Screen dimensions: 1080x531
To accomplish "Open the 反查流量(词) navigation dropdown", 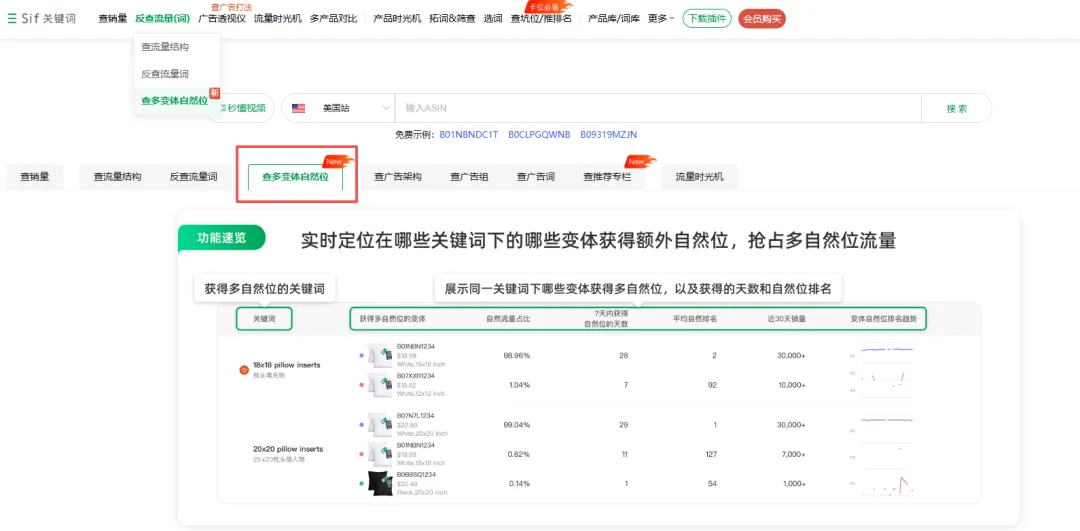I will [x=162, y=18].
